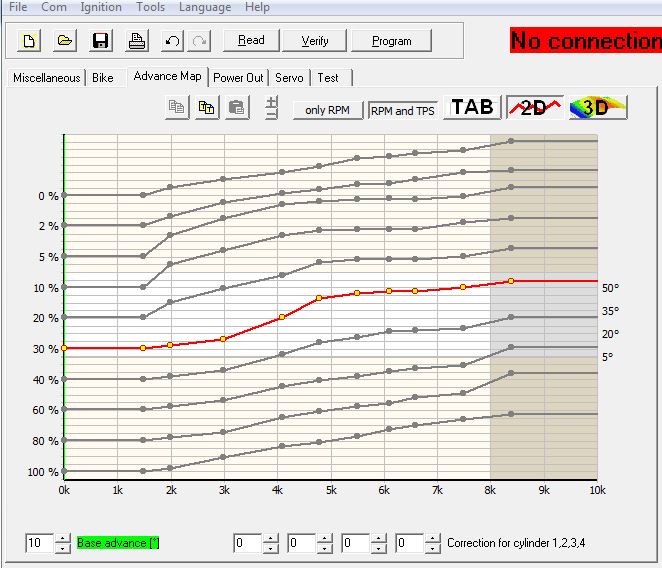The image size is (662, 568).
Task: Copy the selected curve icon
Action: coord(177,107)
